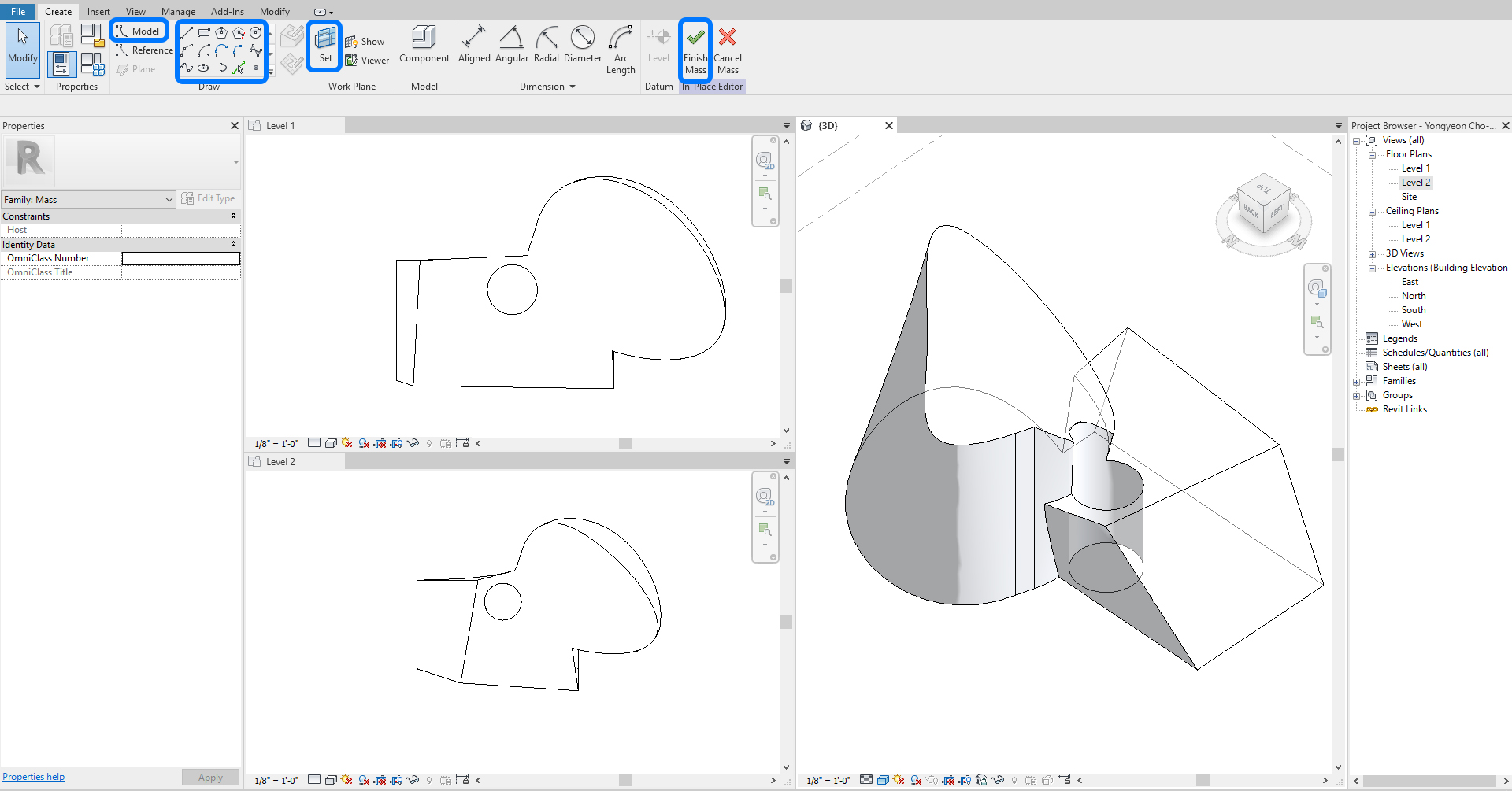
Task: Collapse the Identity Data section
Action: click(233, 244)
